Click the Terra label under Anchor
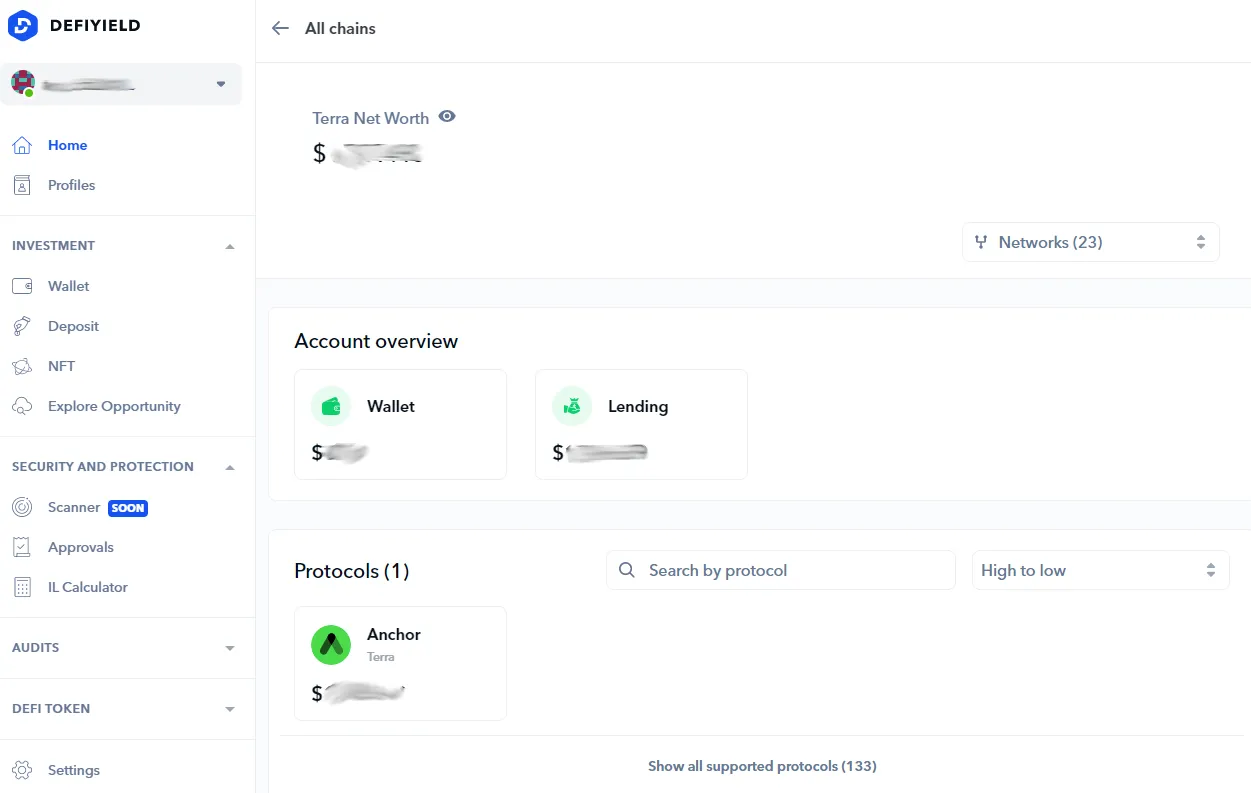 click(x=381, y=657)
